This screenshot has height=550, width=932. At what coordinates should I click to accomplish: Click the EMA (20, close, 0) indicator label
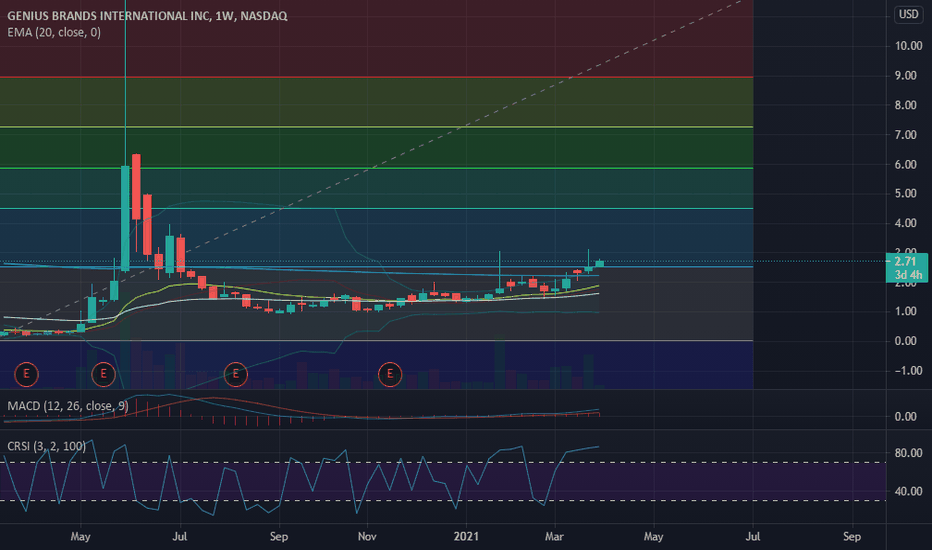click(x=54, y=33)
